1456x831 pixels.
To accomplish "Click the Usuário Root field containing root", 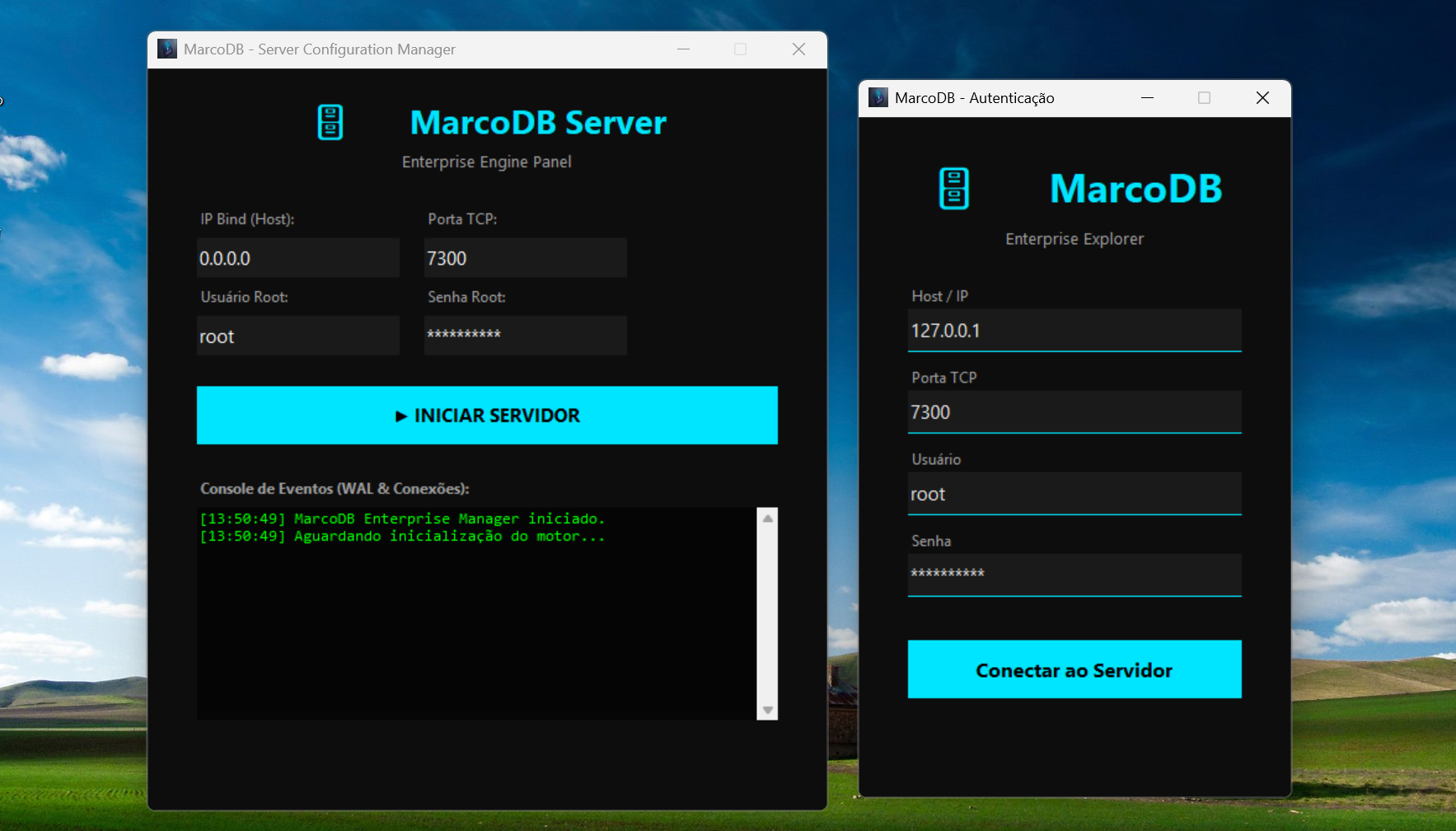I will point(297,335).
